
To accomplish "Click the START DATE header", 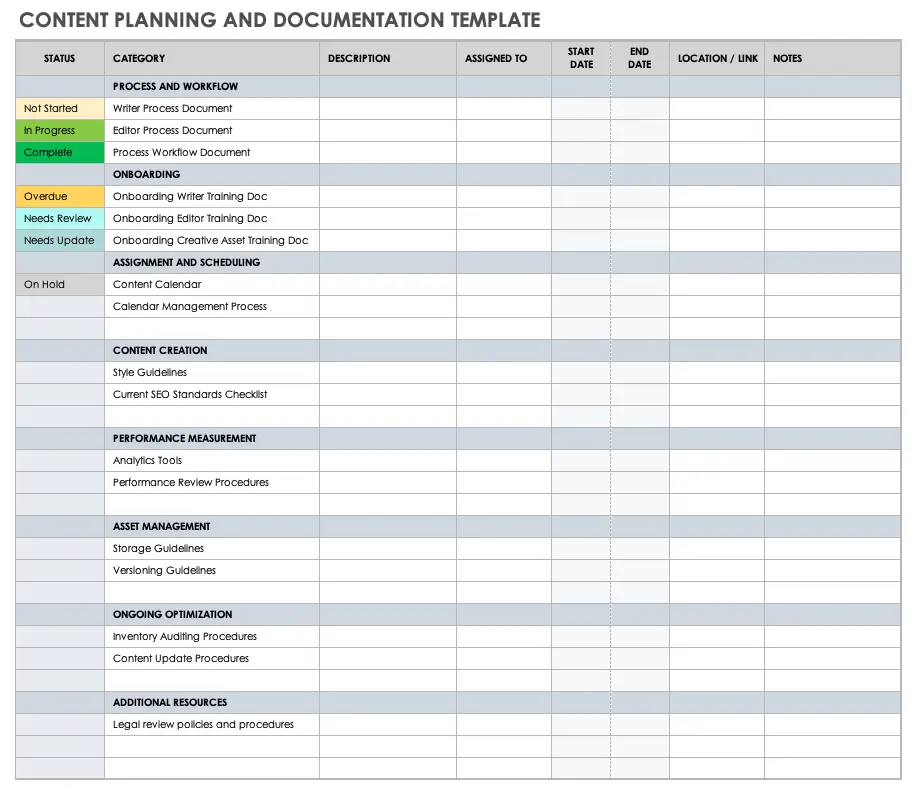I will tap(581, 58).
